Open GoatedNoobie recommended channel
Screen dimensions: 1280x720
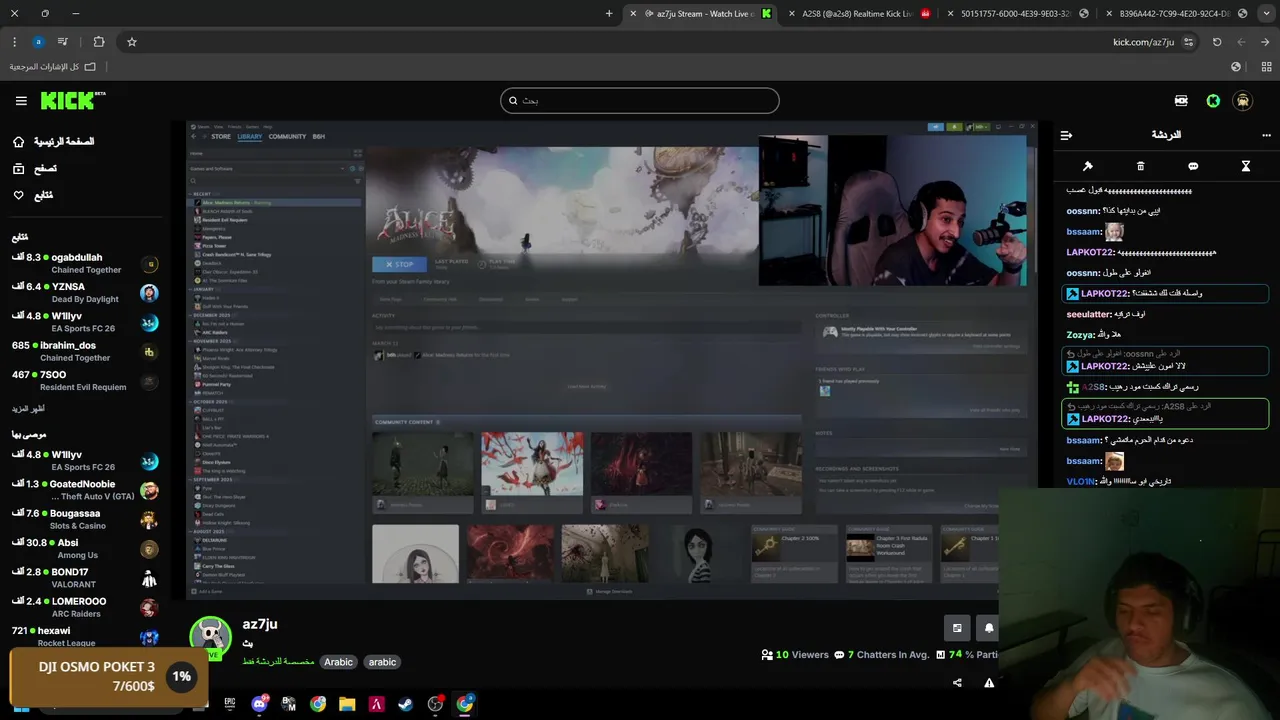(x=85, y=490)
